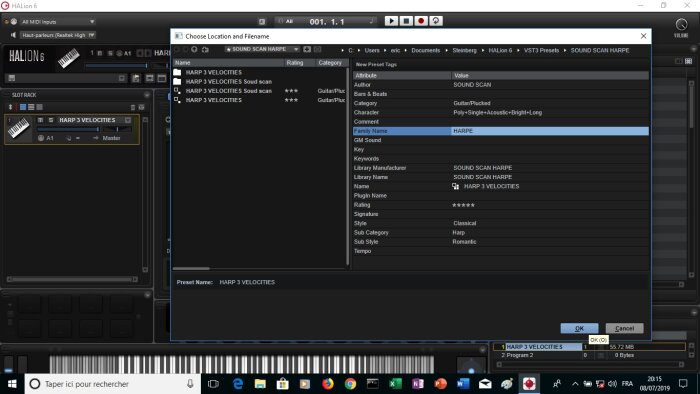Click the Rating column header
This screenshot has width=700, height=394.
pos(295,63)
